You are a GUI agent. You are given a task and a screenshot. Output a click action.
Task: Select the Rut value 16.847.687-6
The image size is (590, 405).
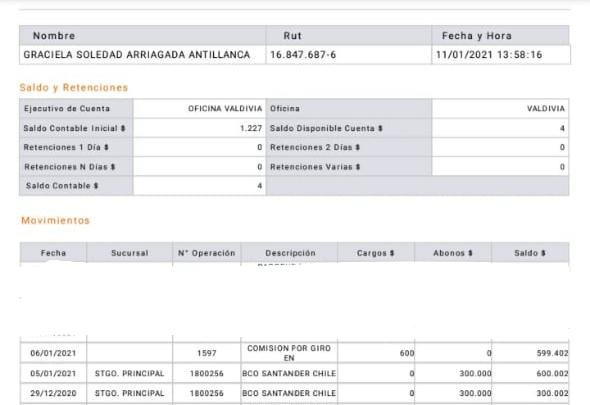pos(303,55)
